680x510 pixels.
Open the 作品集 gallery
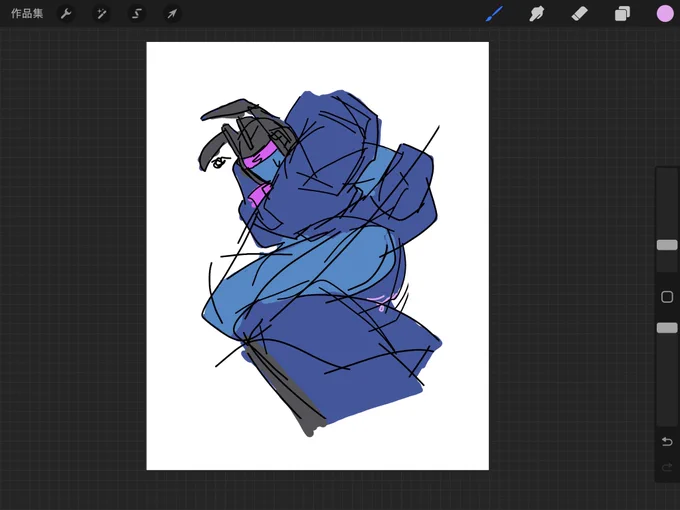[27, 14]
